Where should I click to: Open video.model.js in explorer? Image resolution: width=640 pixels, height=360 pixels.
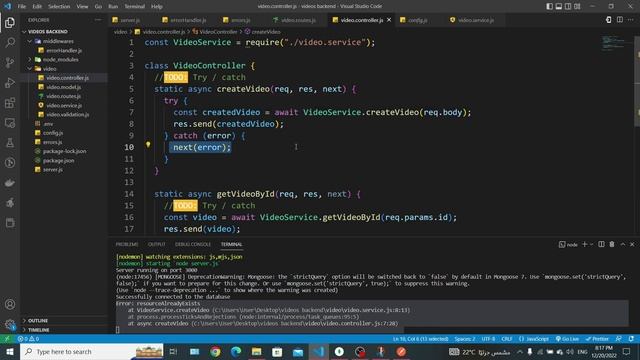click(x=64, y=87)
